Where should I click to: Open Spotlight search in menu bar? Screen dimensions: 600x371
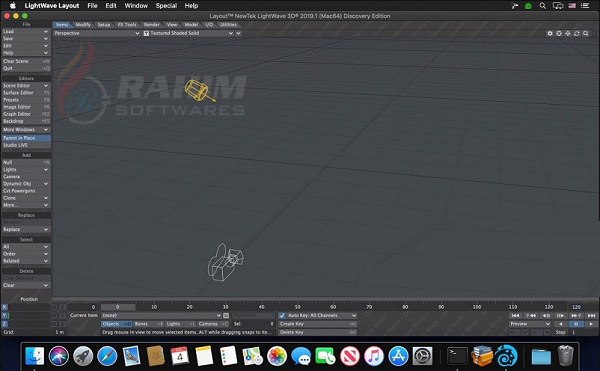tap(543, 6)
